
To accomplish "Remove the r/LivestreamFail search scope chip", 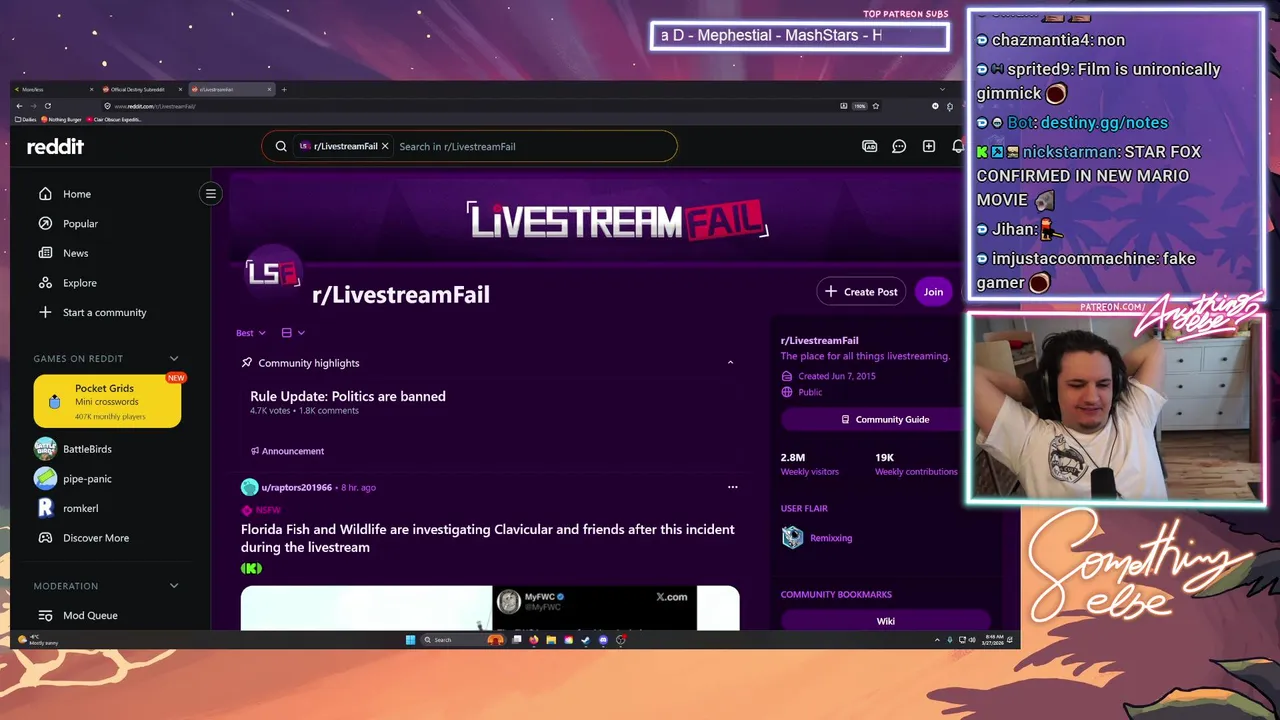I will [385, 146].
